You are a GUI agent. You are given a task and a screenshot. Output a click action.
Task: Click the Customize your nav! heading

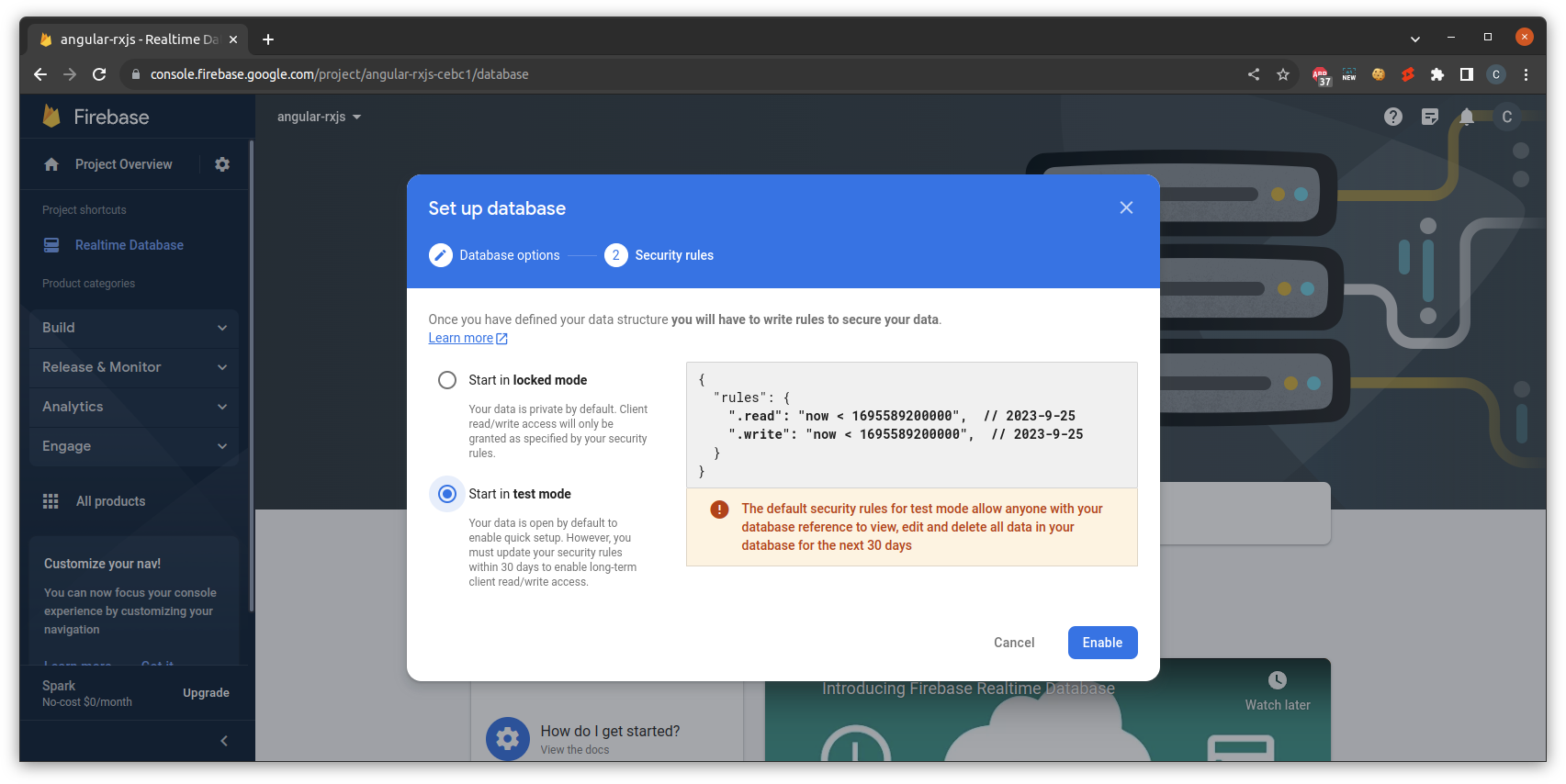(x=103, y=564)
